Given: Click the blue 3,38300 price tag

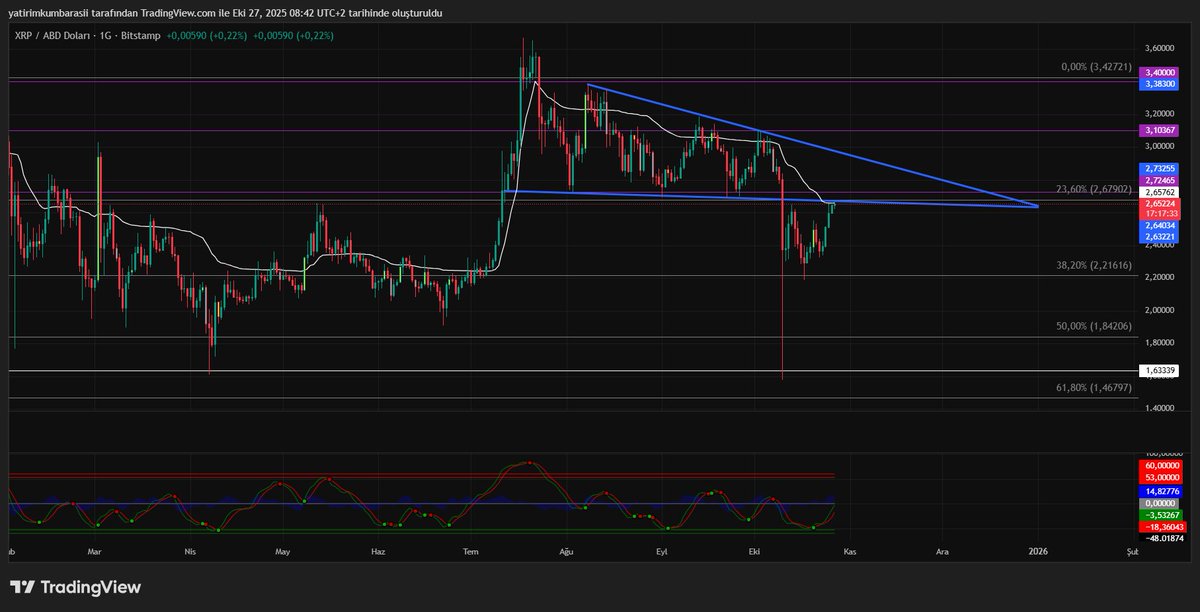Looking at the screenshot, I should coord(1161,84).
